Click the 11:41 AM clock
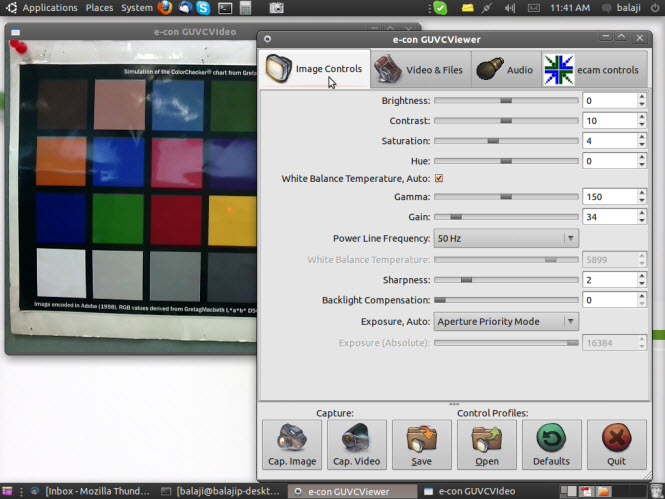 [570, 8]
